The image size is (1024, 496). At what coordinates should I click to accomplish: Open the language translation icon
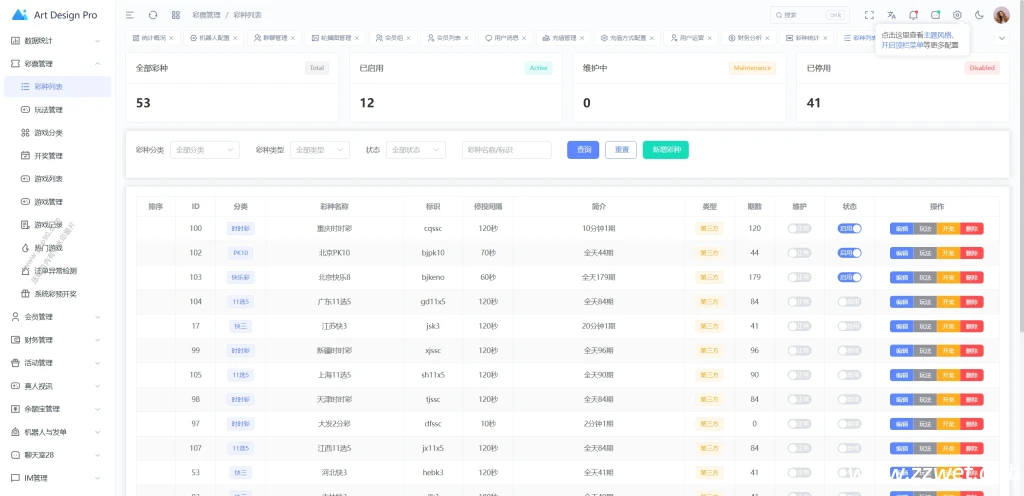pos(891,15)
